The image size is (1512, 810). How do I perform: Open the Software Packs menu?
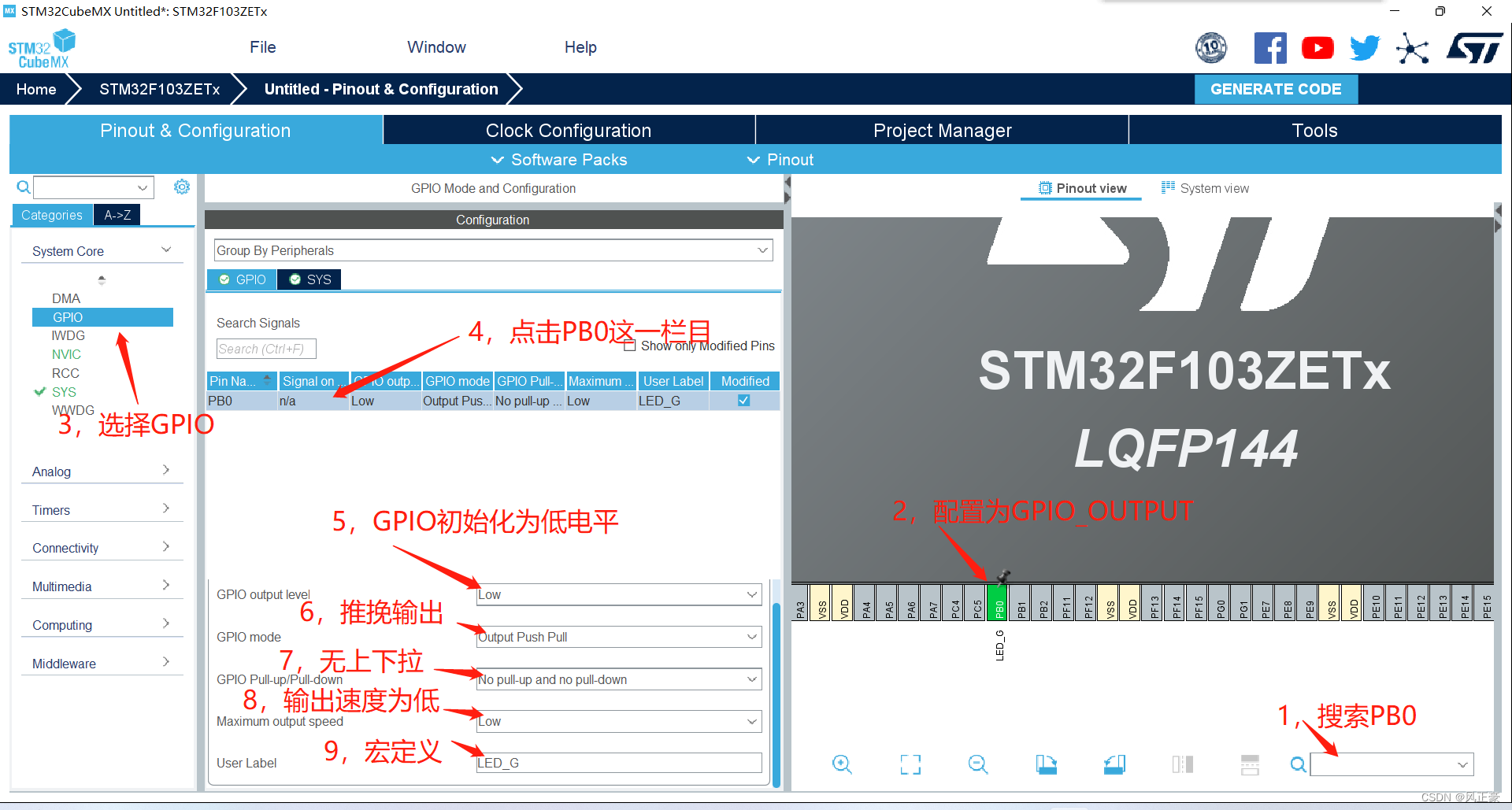point(559,160)
